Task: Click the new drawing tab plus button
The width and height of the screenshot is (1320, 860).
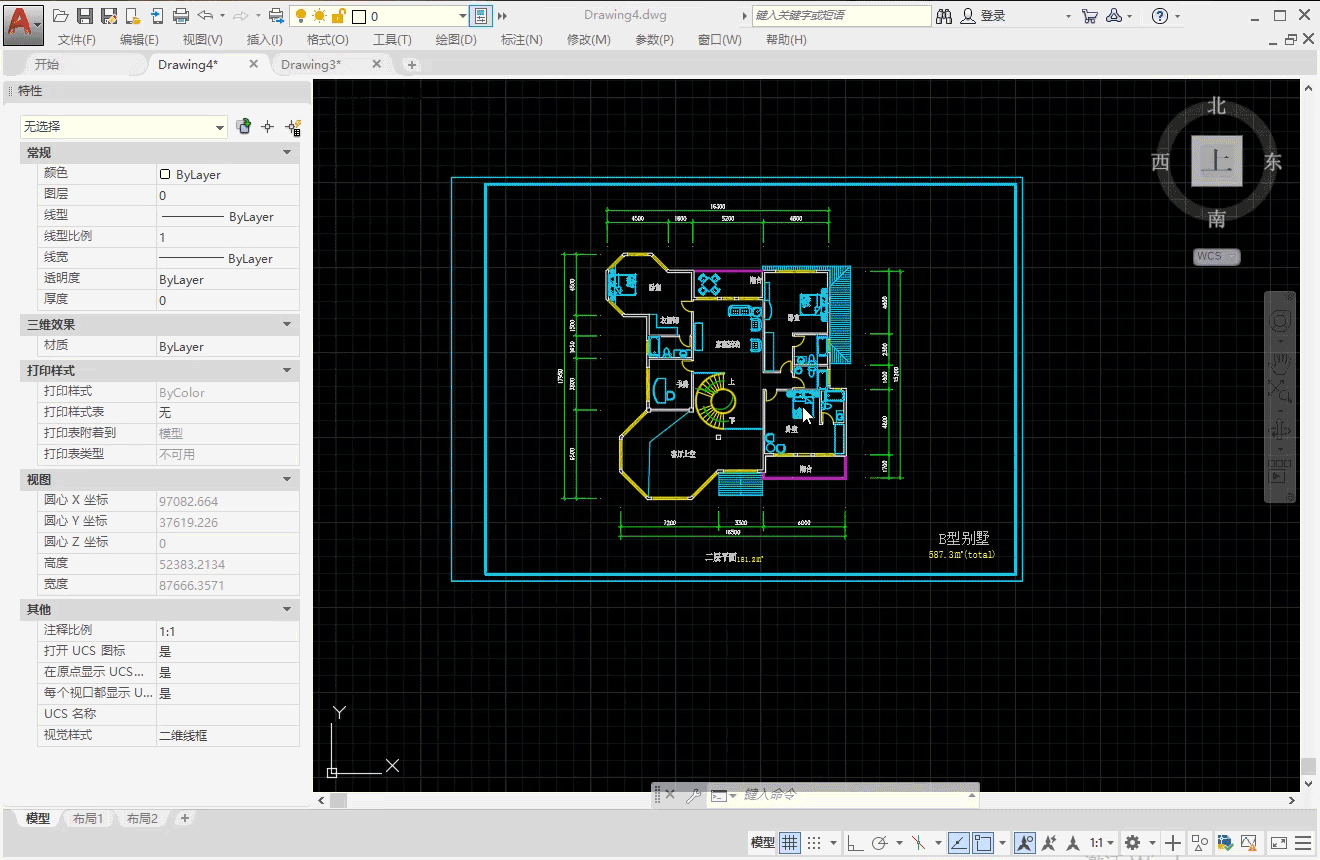Action: (411, 65)
